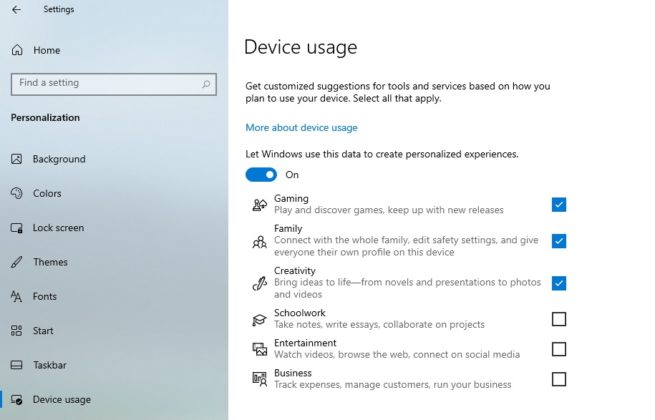Uncheck the Family checkbox
The height and width of the screenshot is (420, 655).
coord(559,241)
